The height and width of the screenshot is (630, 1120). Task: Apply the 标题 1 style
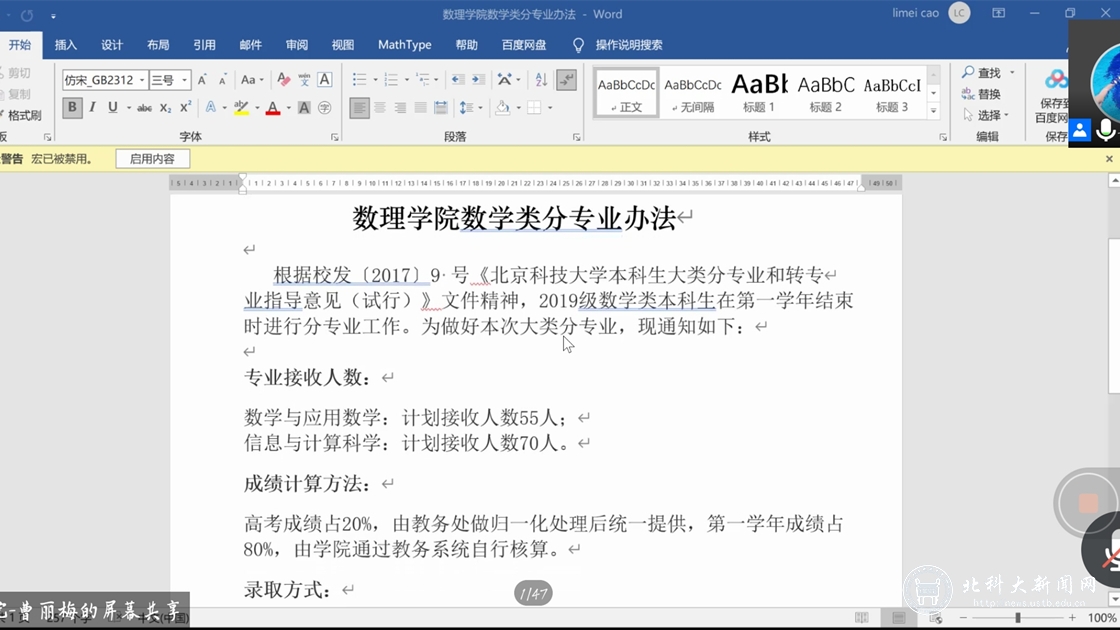click(x=759, y=92)
